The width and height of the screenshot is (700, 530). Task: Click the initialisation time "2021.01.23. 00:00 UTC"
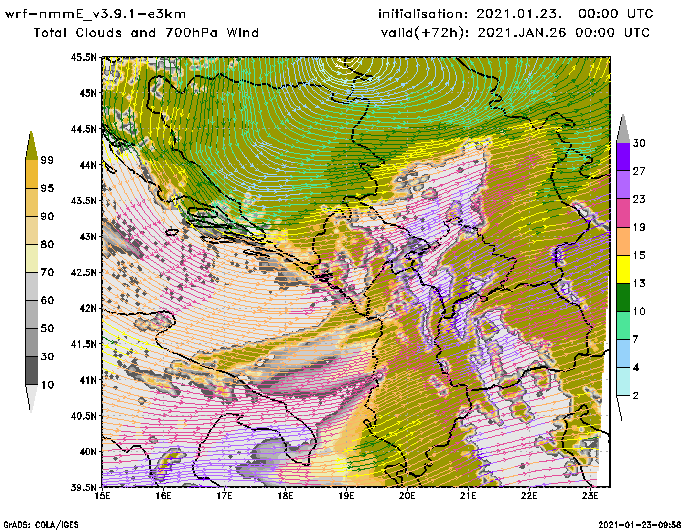click(x=565, y=14)
